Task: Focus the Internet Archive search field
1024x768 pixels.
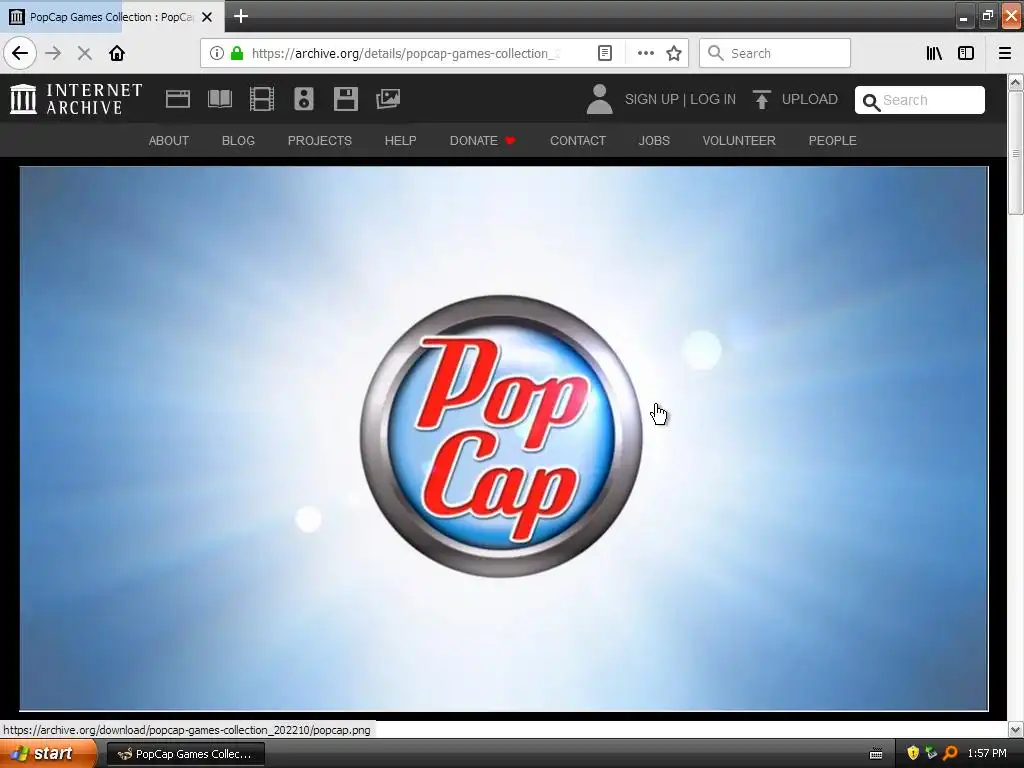Action: [x=920, y=100]
